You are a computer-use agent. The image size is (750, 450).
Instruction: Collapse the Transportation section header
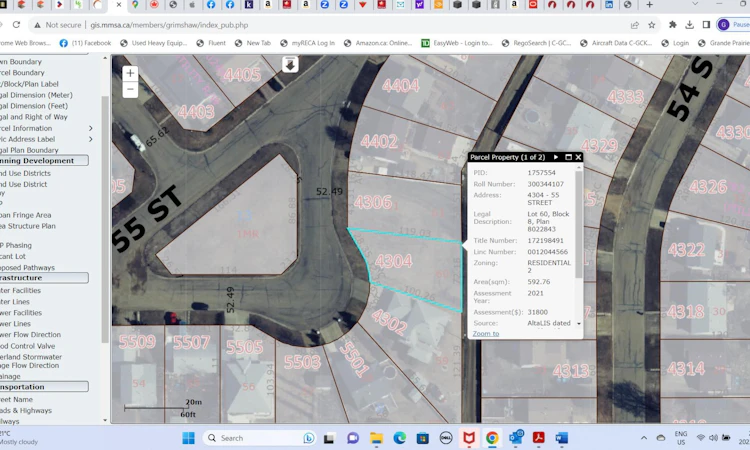(44, 386)
